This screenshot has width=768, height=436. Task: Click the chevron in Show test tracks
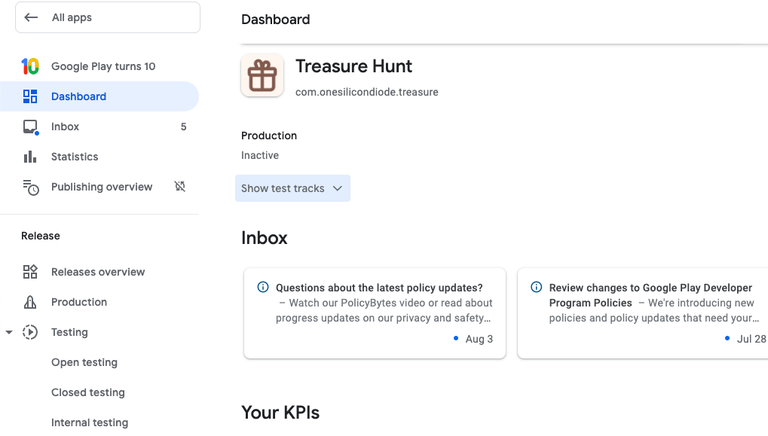pyautogui.click(x=337, y=188)
